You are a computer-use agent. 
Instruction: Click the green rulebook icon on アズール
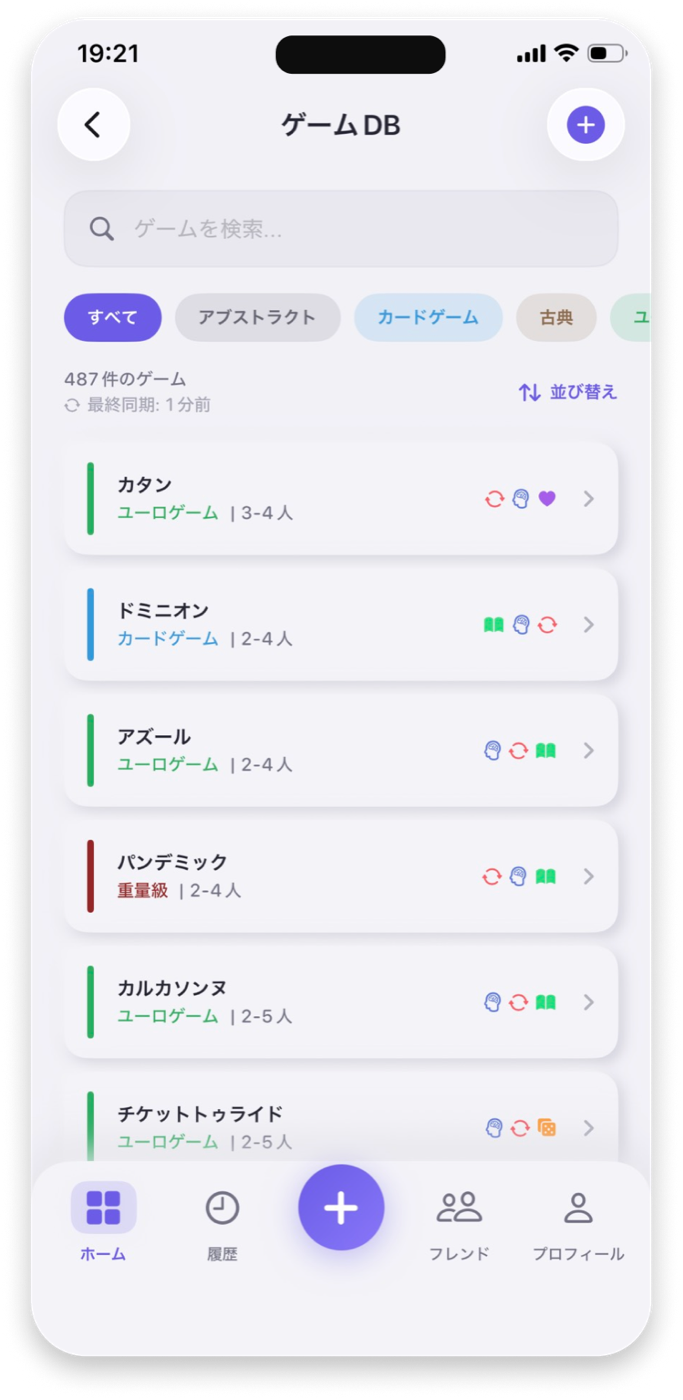click(x=547, y=750)
